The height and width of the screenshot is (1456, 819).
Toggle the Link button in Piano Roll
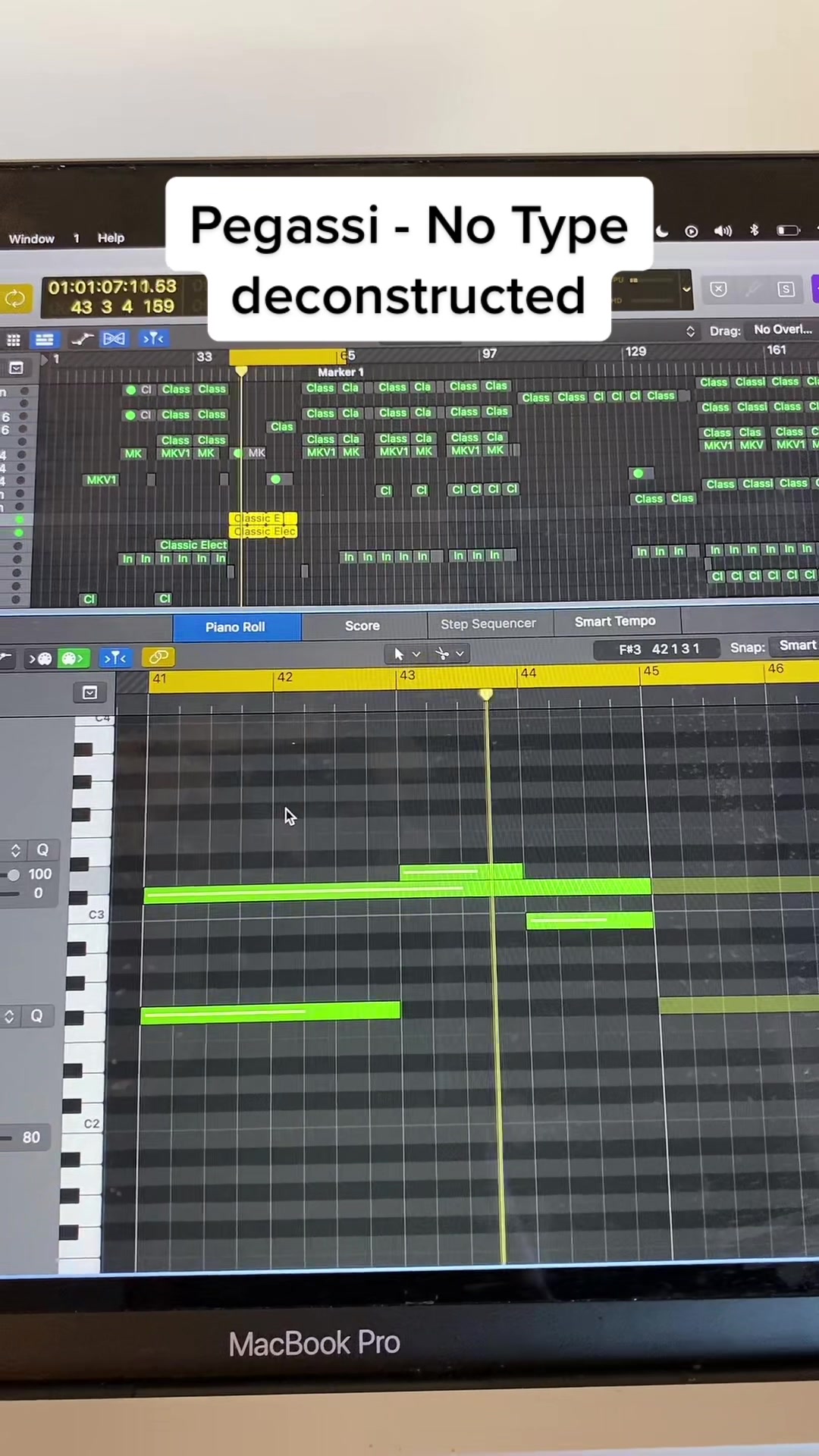point(158,657)
